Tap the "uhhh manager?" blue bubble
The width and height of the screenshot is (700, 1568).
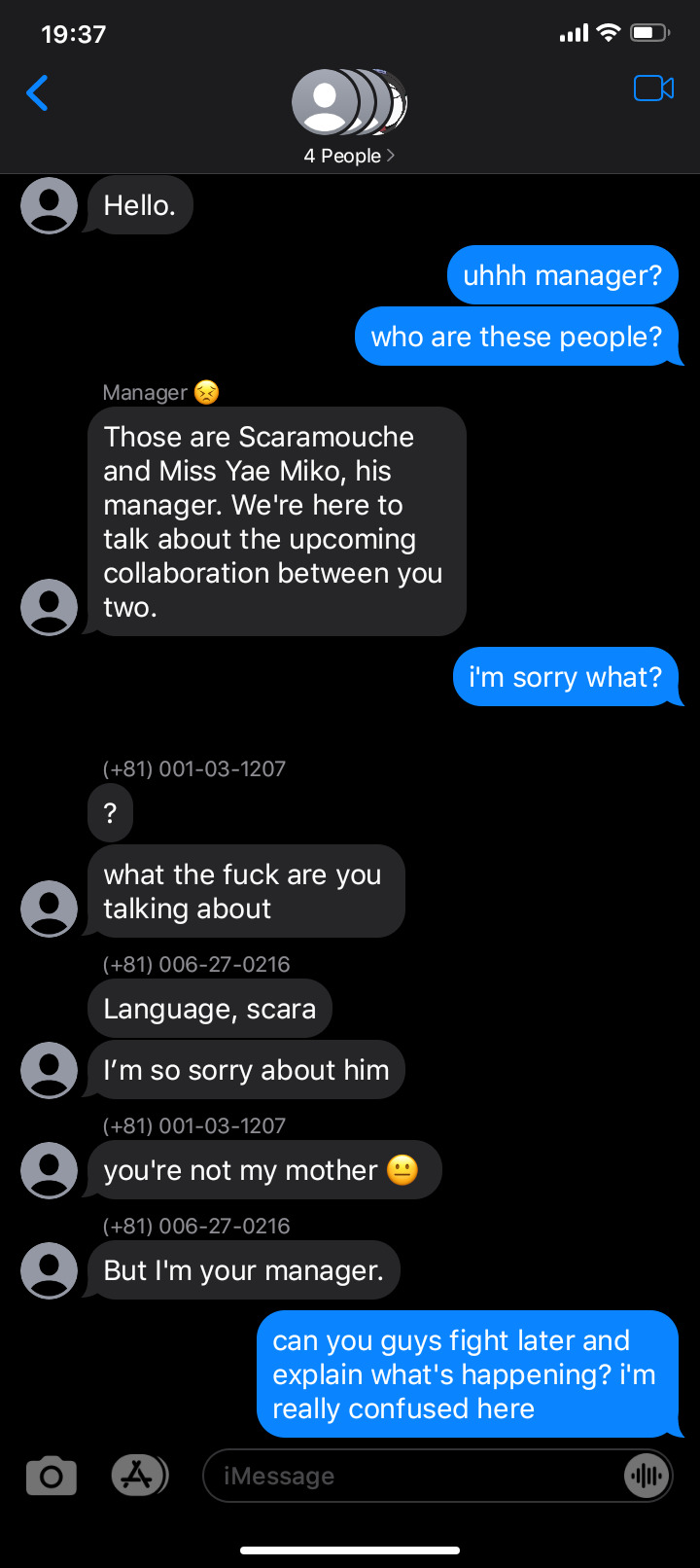563,275
